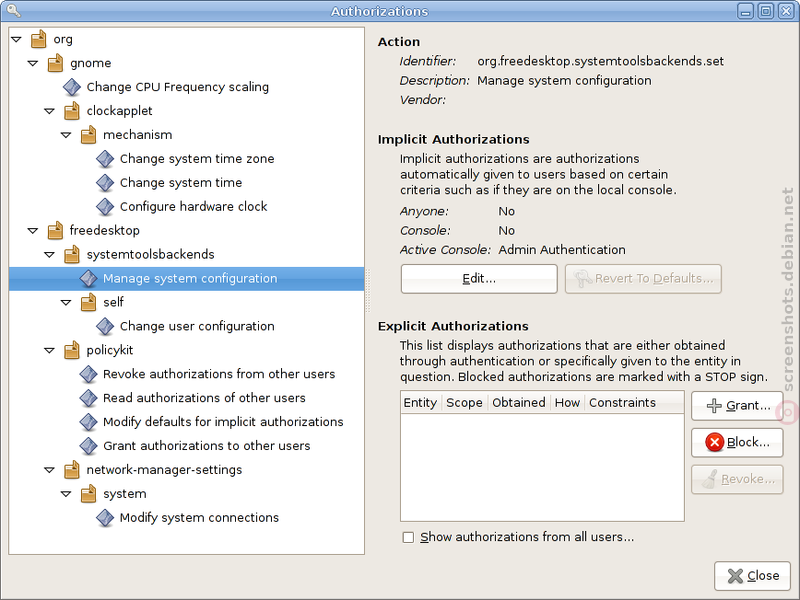The width and height of the screenshot is (800, 600).
Task: Collapse the freedesktop tree node
Action: pyautogui.click(x=33, y=231)
